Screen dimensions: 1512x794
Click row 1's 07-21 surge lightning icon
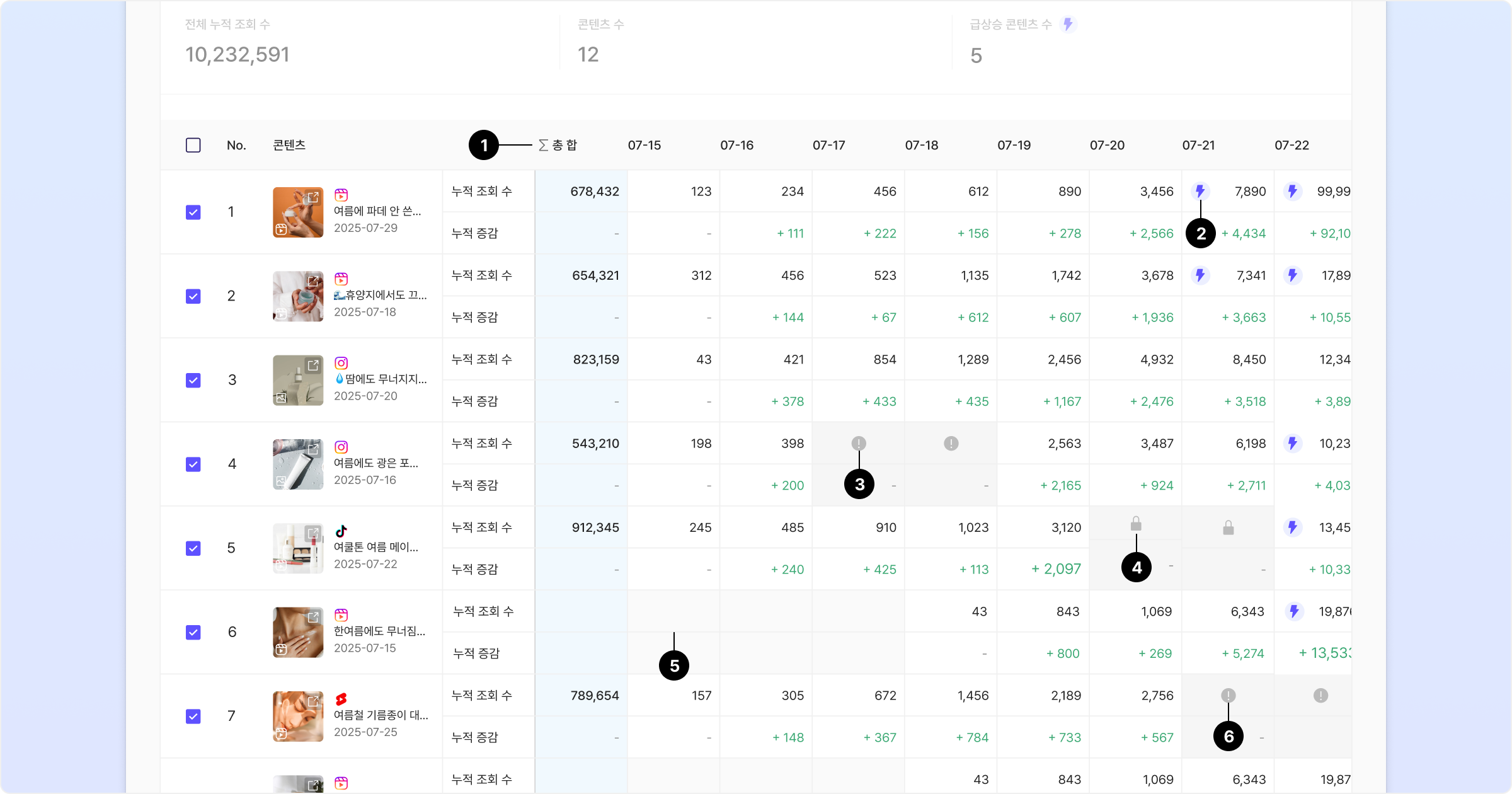1200,191
